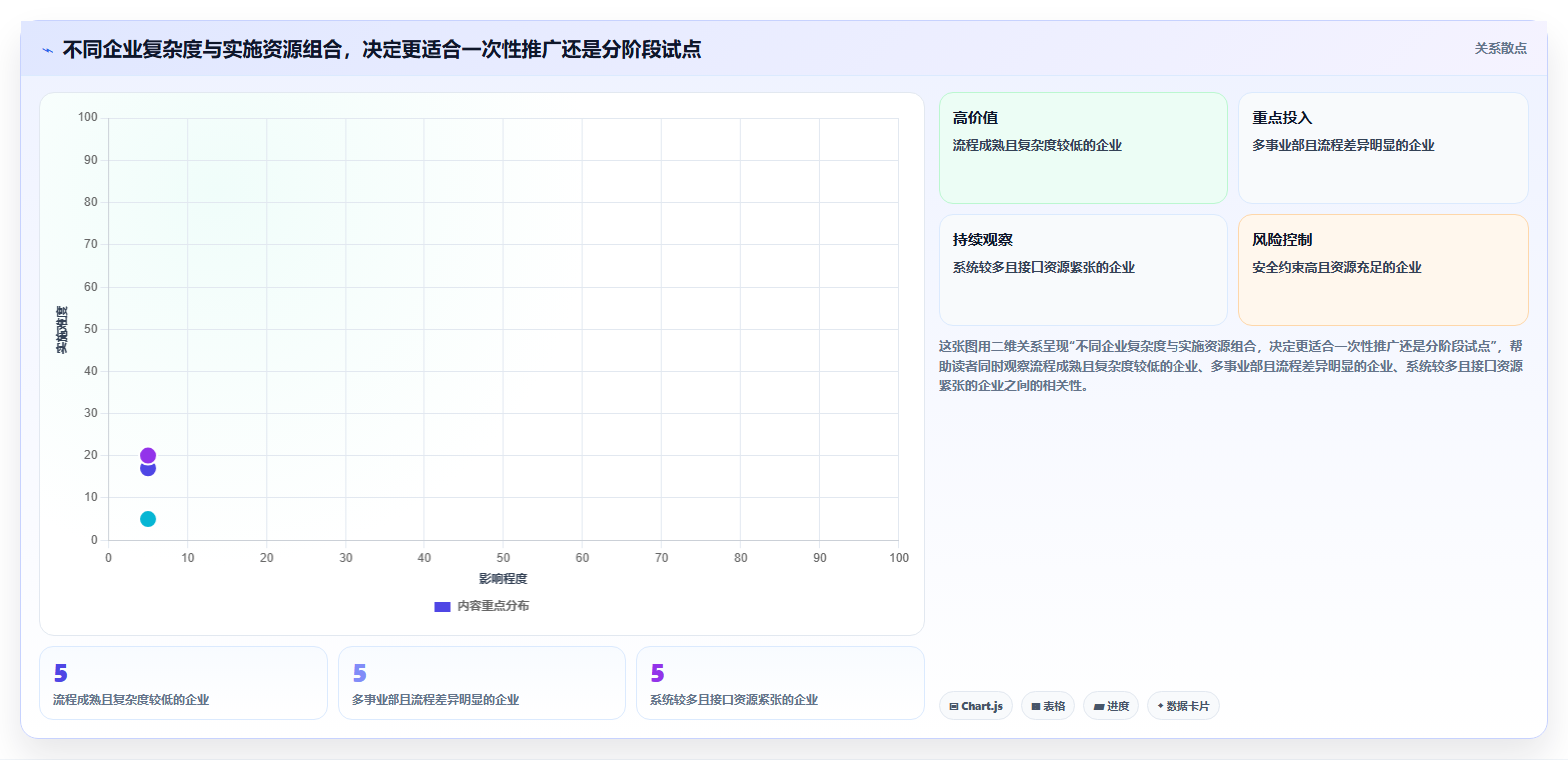Click 安全约束高且资源充足的企业 text
Image resolution: width=1568 pixels, height=760 pixels.
[1337, 267]
